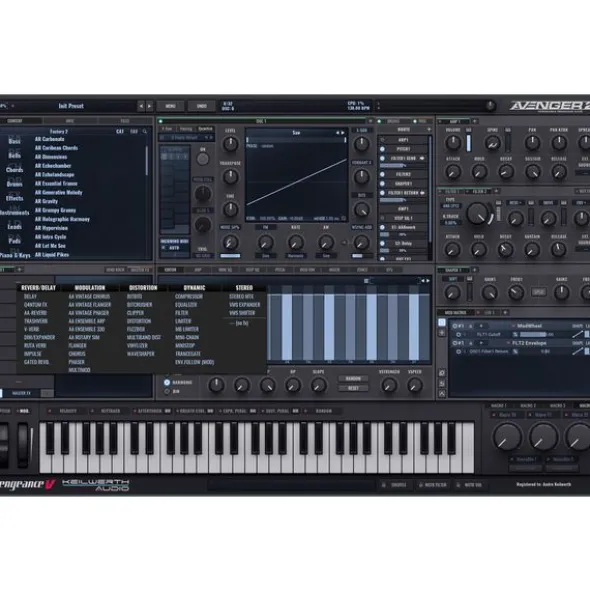
Task: Select the Bass category icon
Action: coord(14,141)
